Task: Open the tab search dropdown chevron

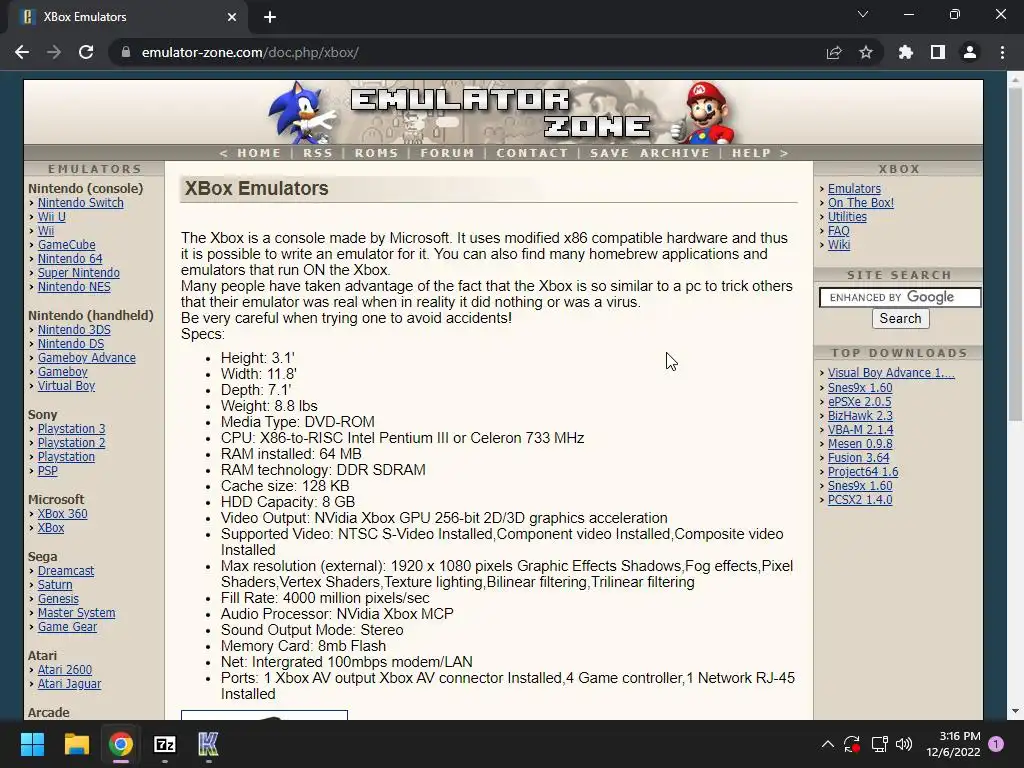Action: (x=863, y=14)
